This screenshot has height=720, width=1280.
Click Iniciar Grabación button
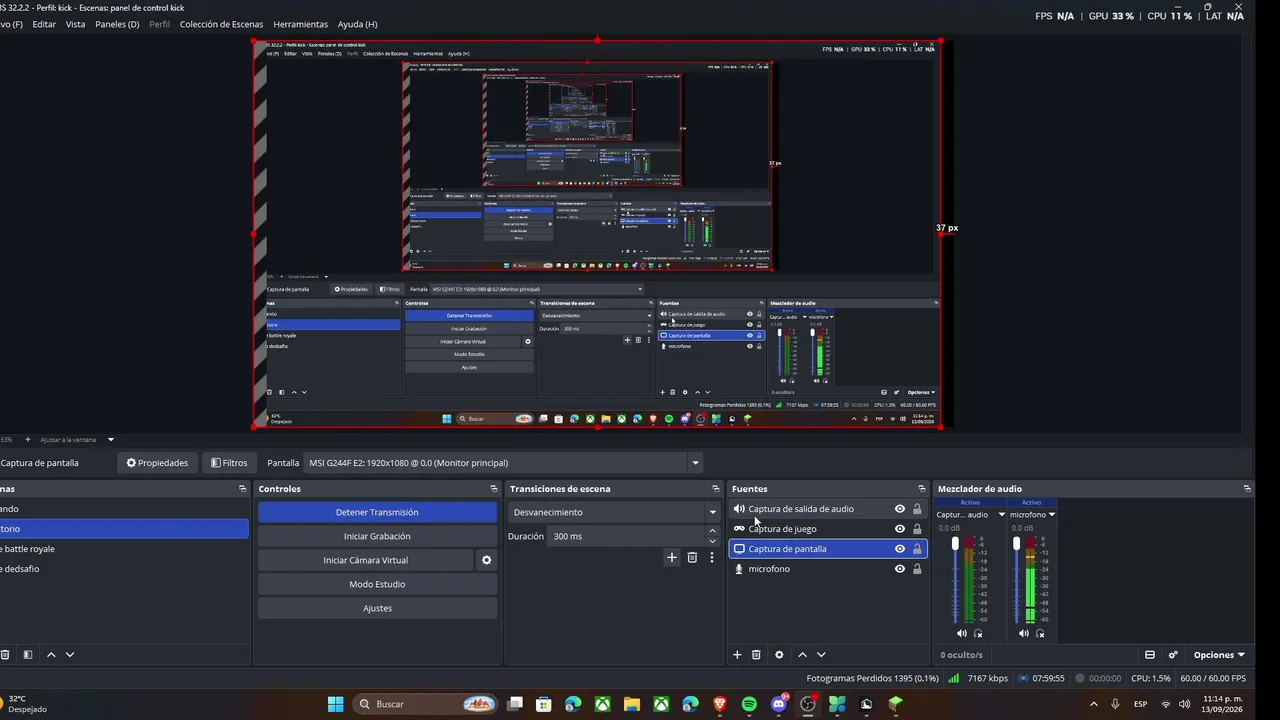(x=377, y=536)
